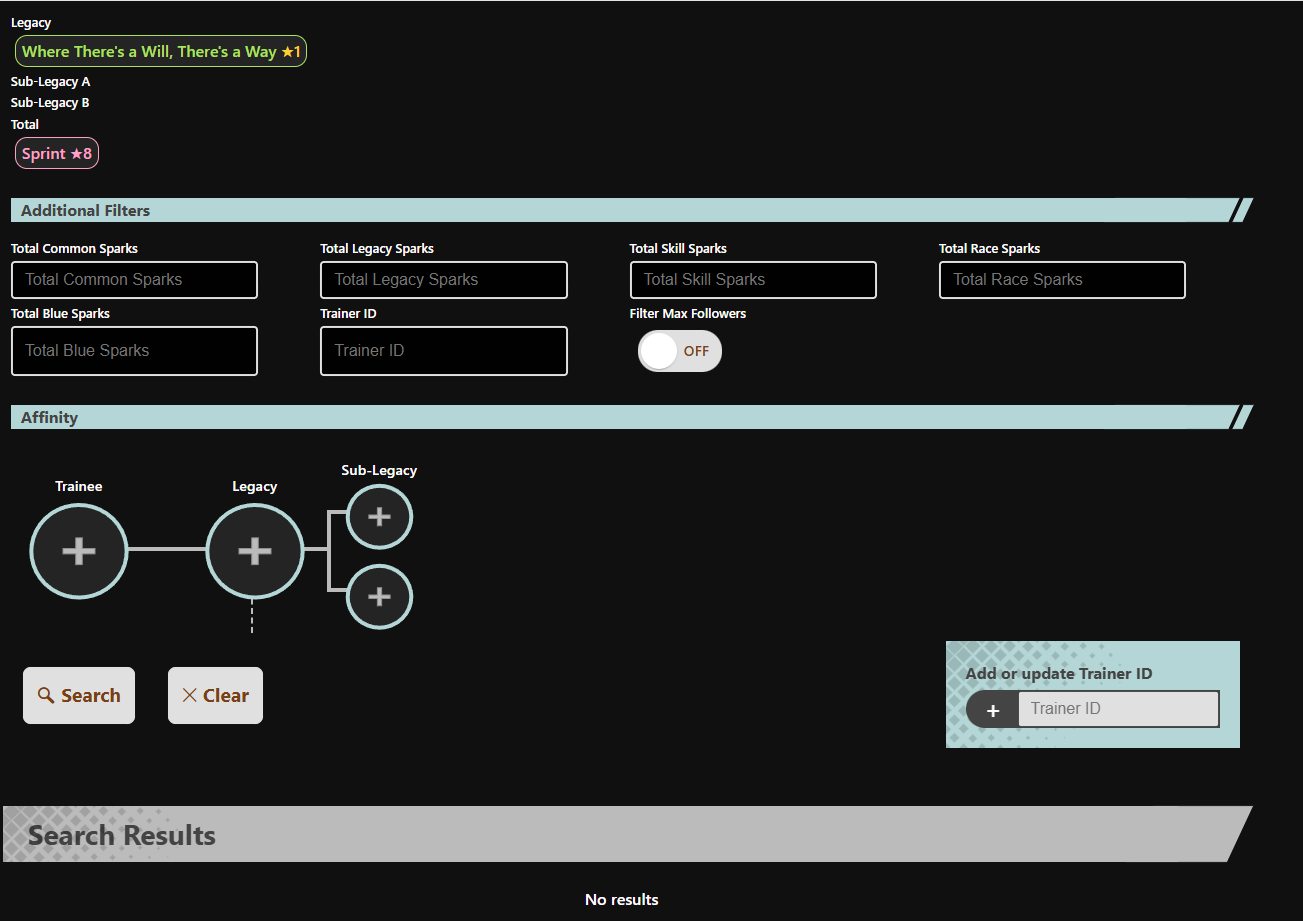1303x921 pixels.
Task: Focus the Total Common Sparks field
Action: click(x=134, y=280)
